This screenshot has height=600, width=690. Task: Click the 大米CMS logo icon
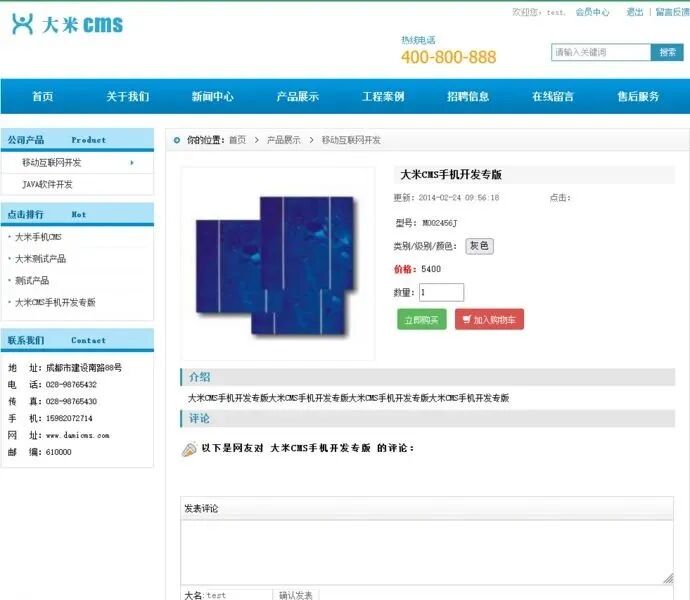[22, 24]
